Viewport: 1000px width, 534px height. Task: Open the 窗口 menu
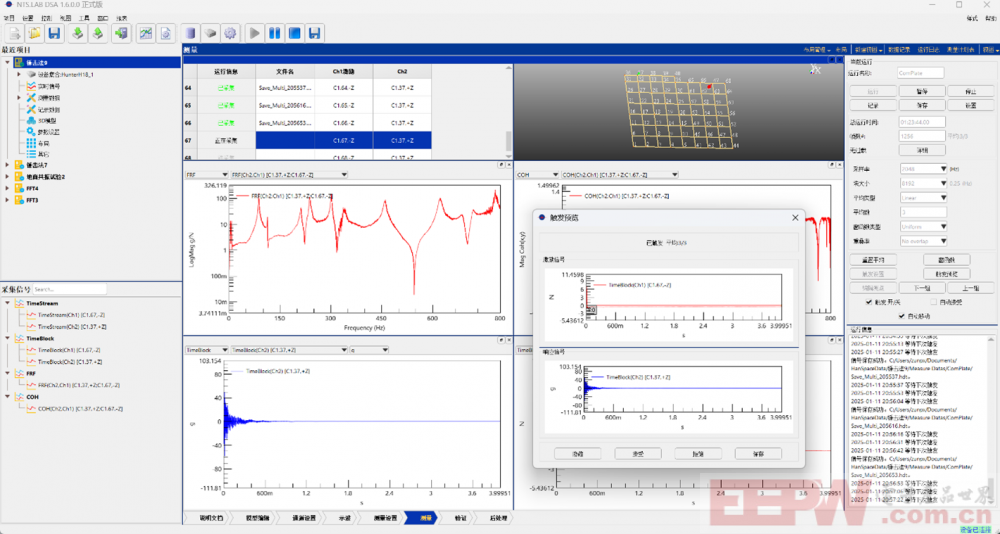coord(103,19)
